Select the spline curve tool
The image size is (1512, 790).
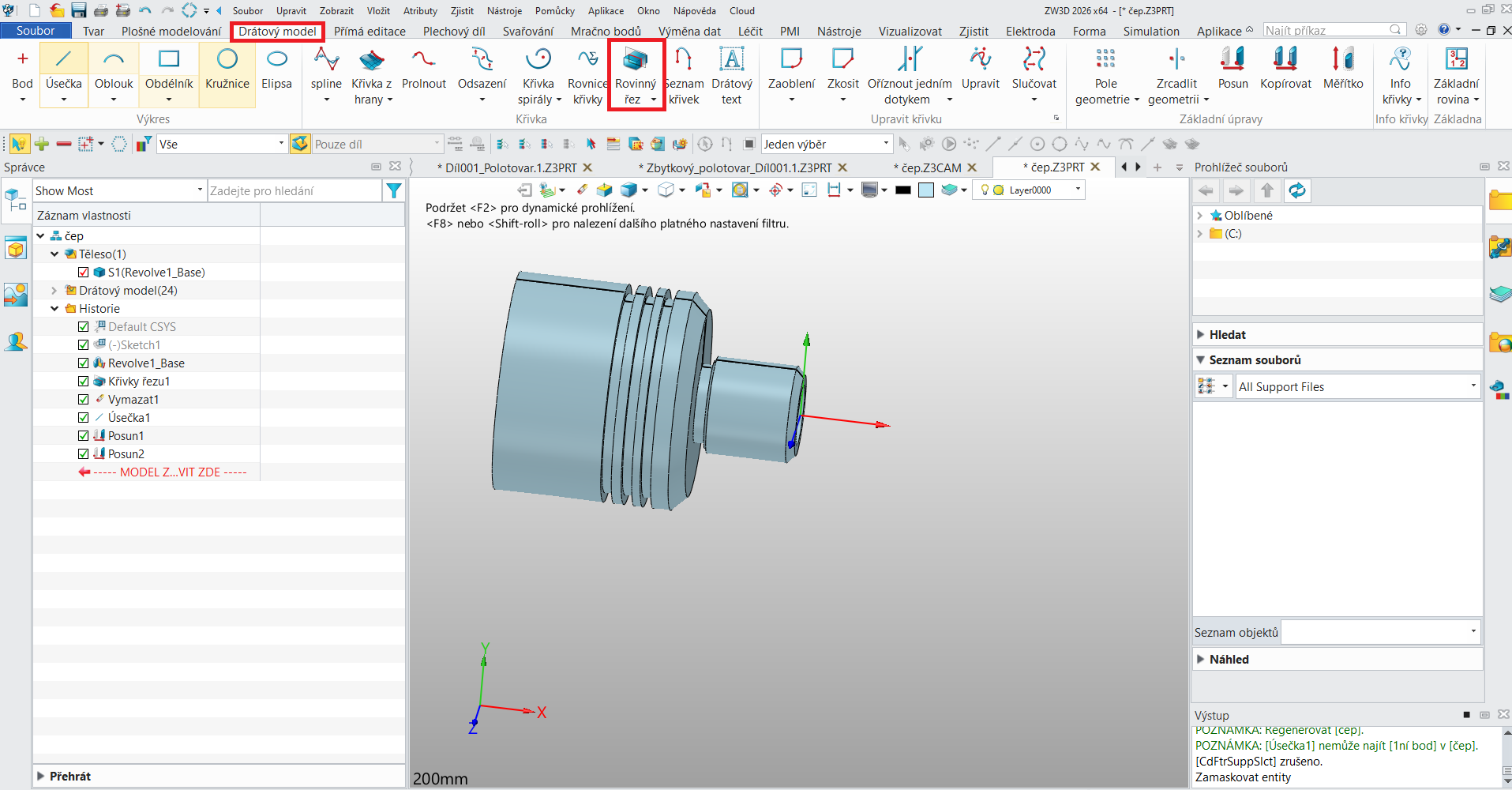coord(326,68)
